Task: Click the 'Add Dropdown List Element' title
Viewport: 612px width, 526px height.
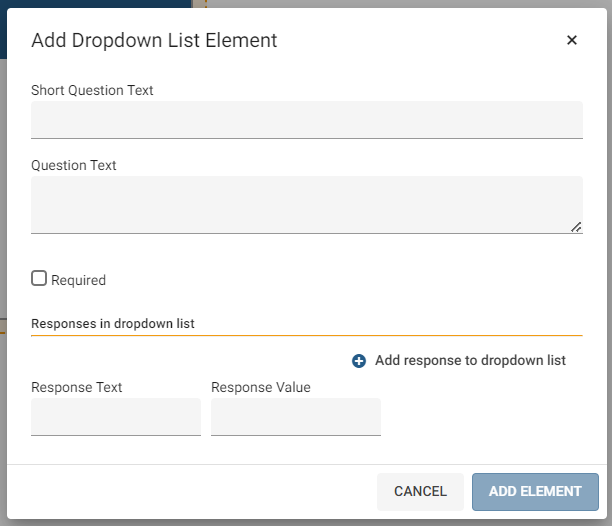Action: (154, 40)
